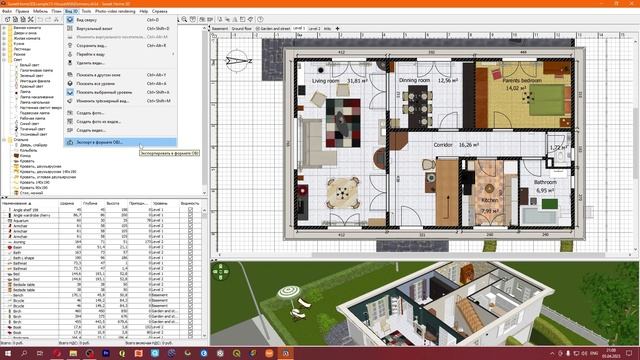
Task: Open the Перейти к виду submenu
Action: coord(120,54)
